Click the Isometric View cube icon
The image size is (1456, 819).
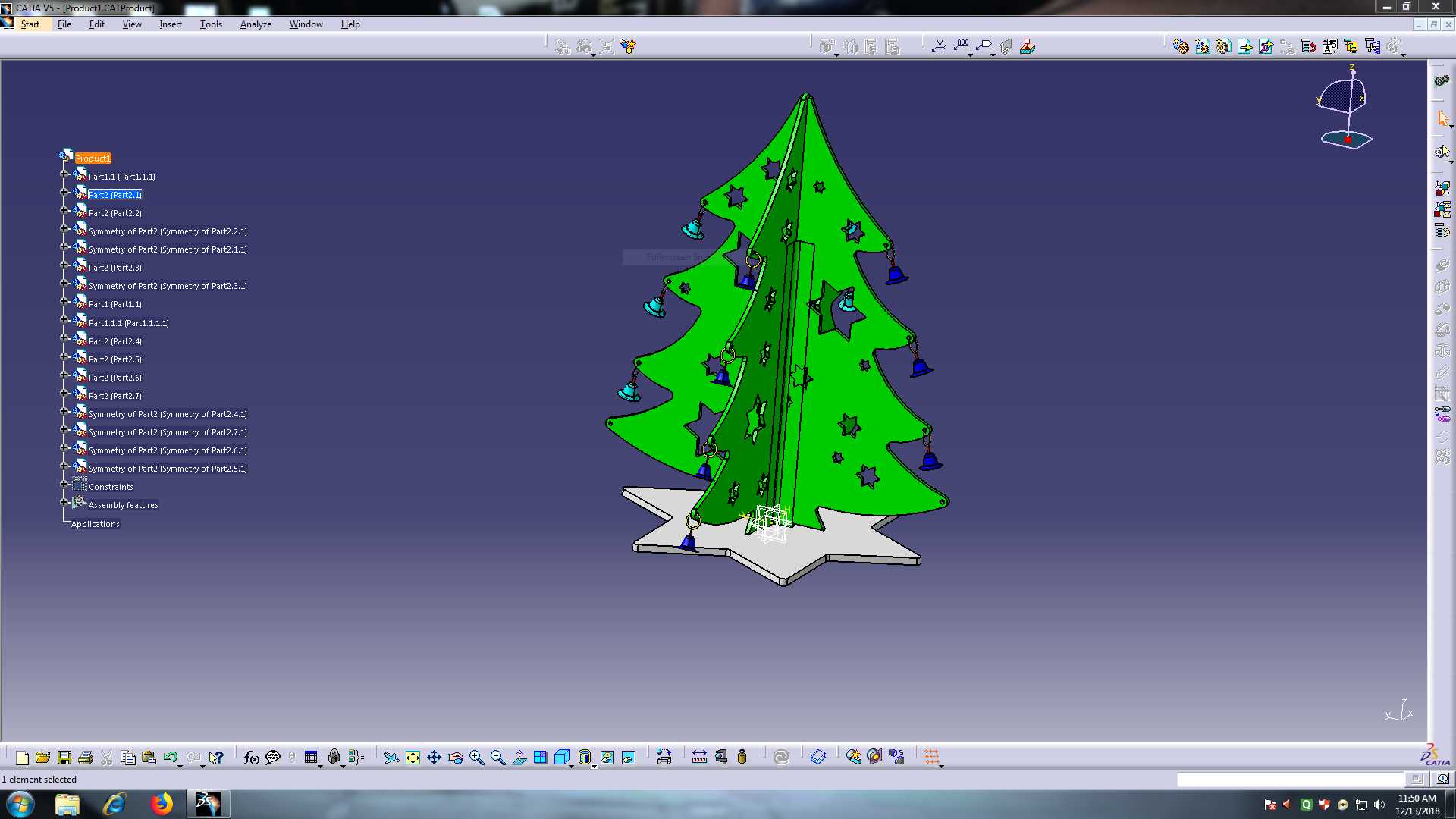[562, 757]
